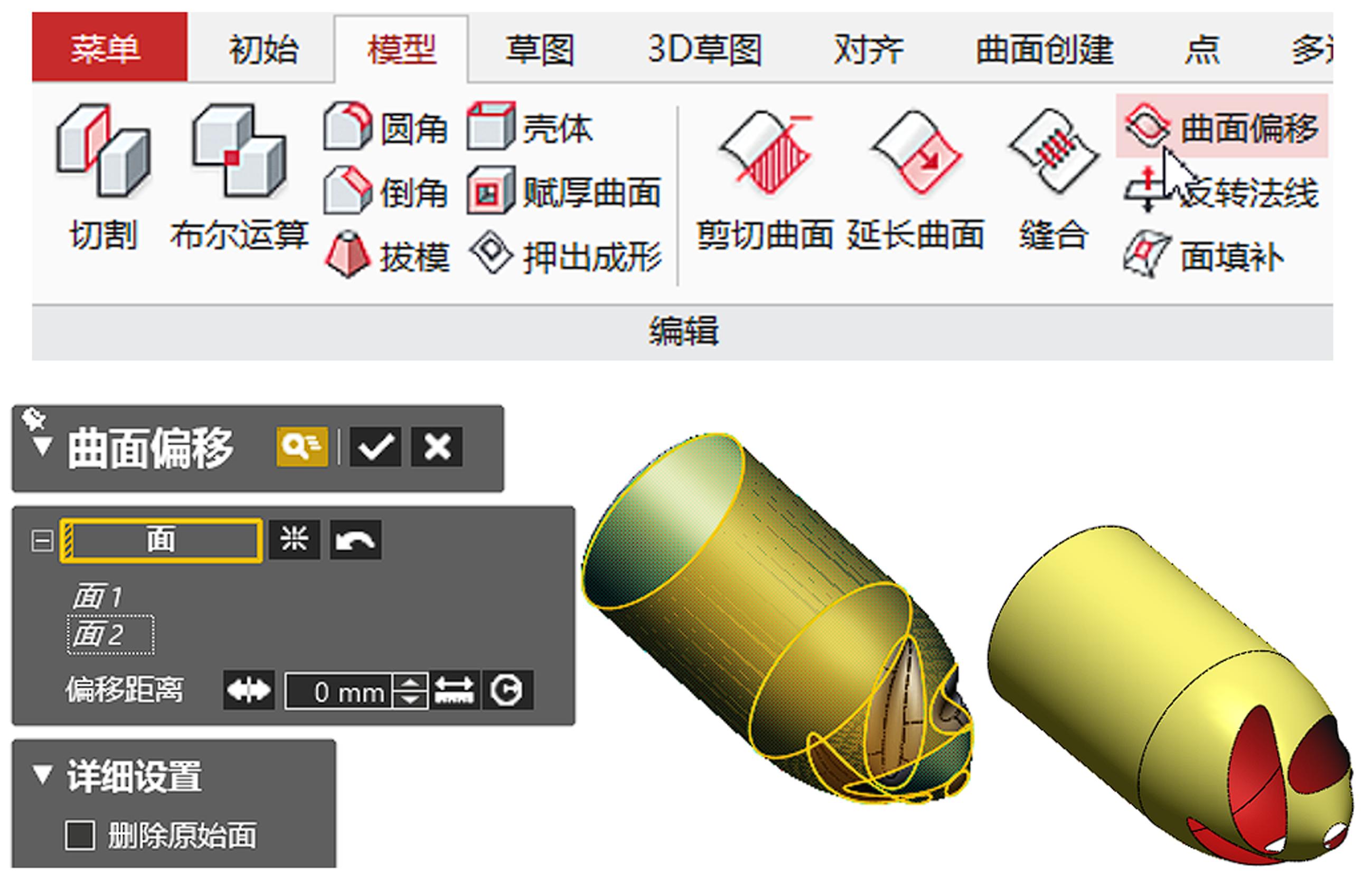This screenshot has height=892, width=1372.
Task: Cancel surface offset with the X button
Action: click(437, 447)
